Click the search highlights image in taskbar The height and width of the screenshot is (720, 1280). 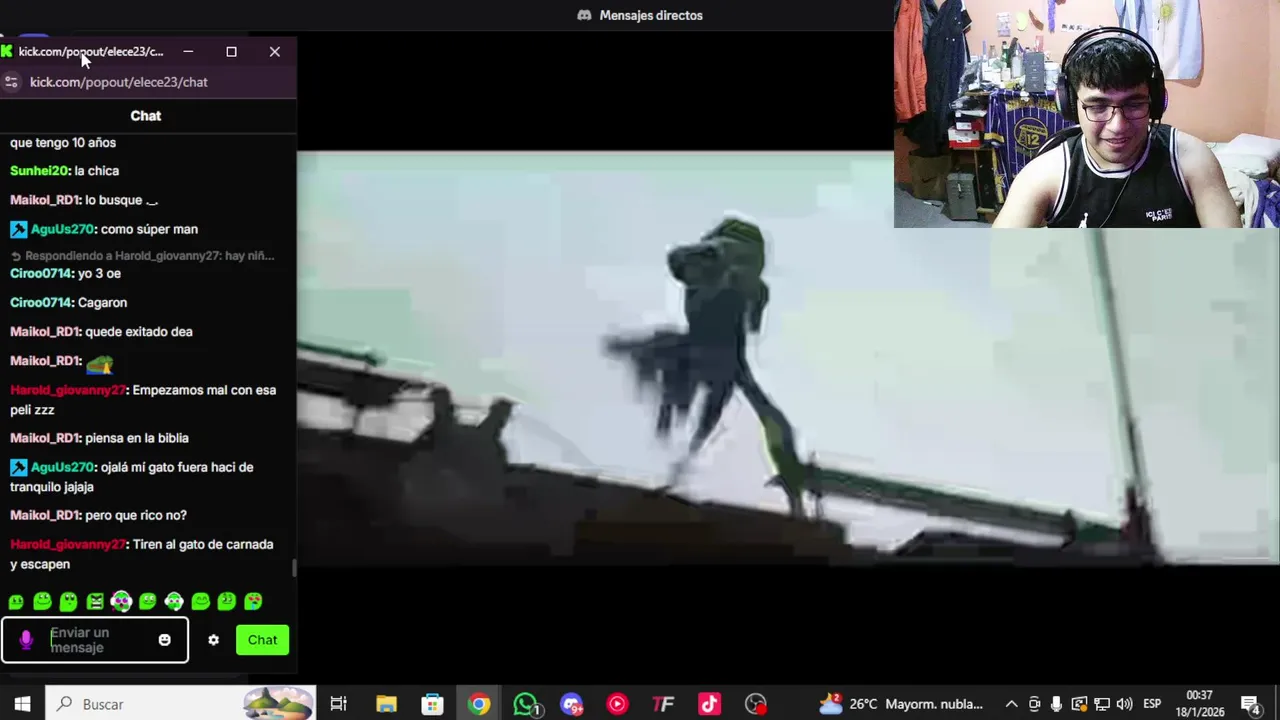pos(278,704)
